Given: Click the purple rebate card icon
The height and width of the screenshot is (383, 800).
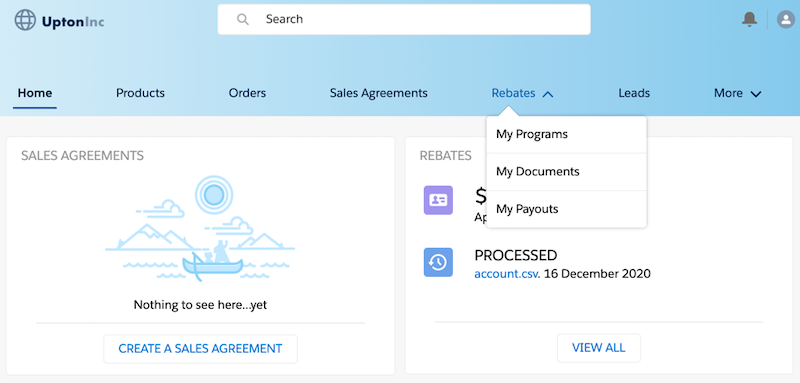Looking at the screenshot, I should pos(438,200).
